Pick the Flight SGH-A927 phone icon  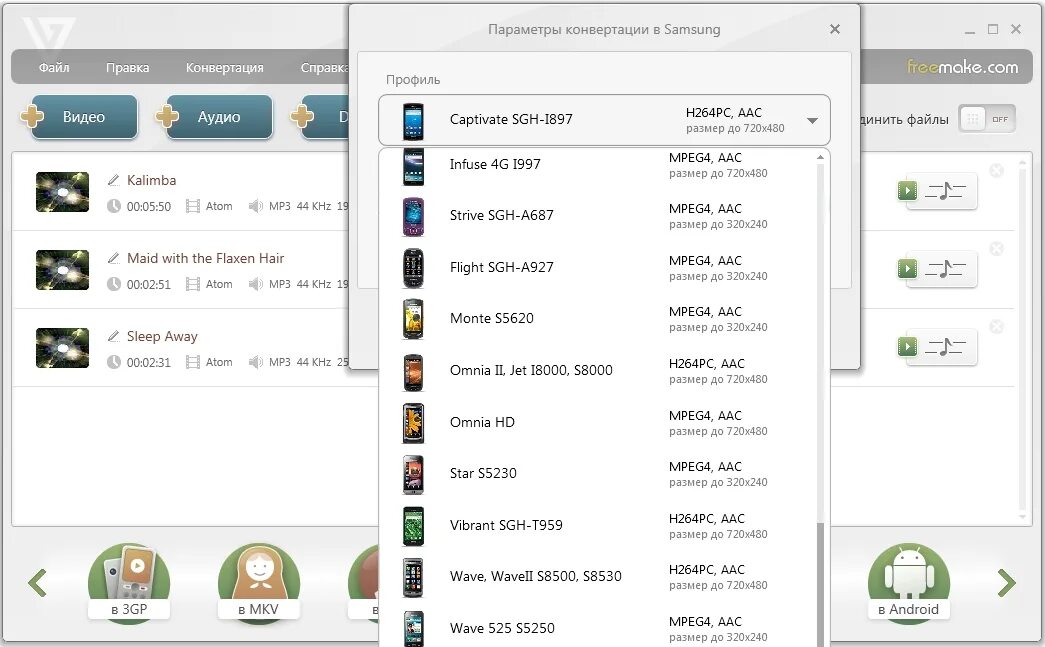[x=413, y=268]
